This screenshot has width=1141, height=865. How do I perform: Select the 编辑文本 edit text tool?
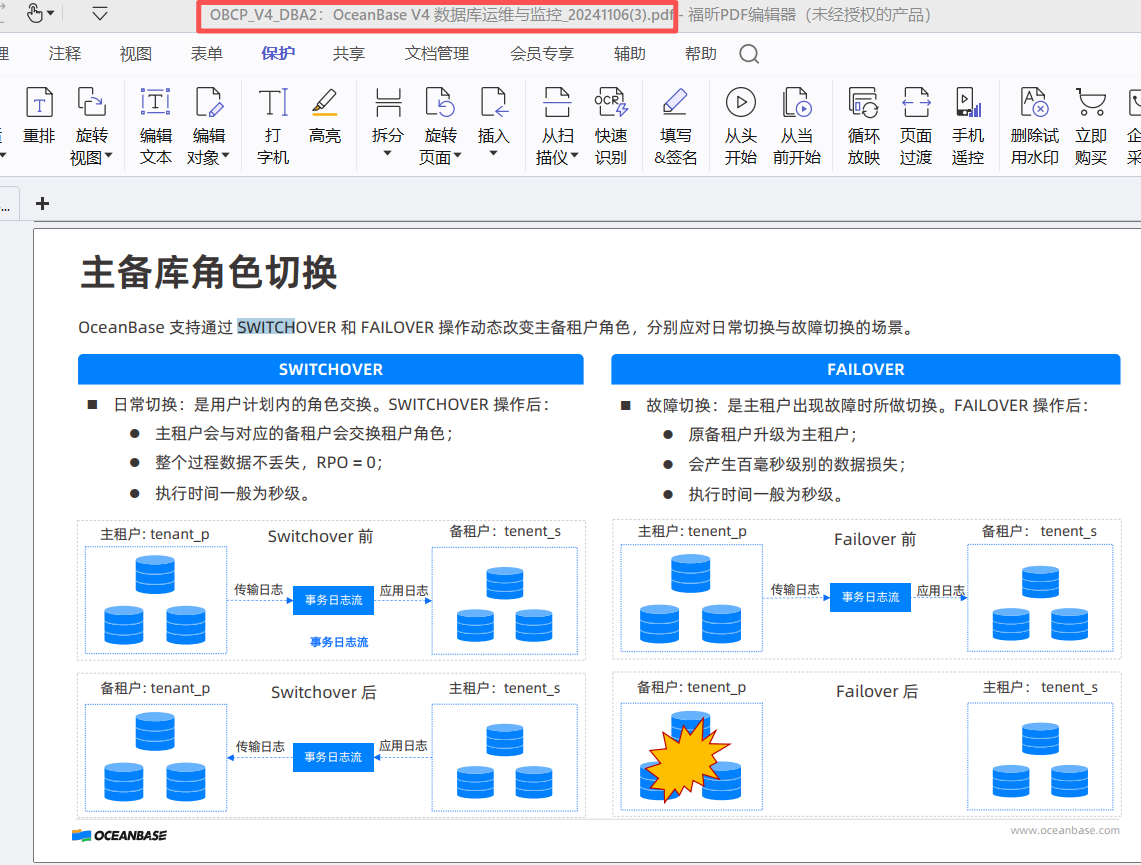click(155, 125)
